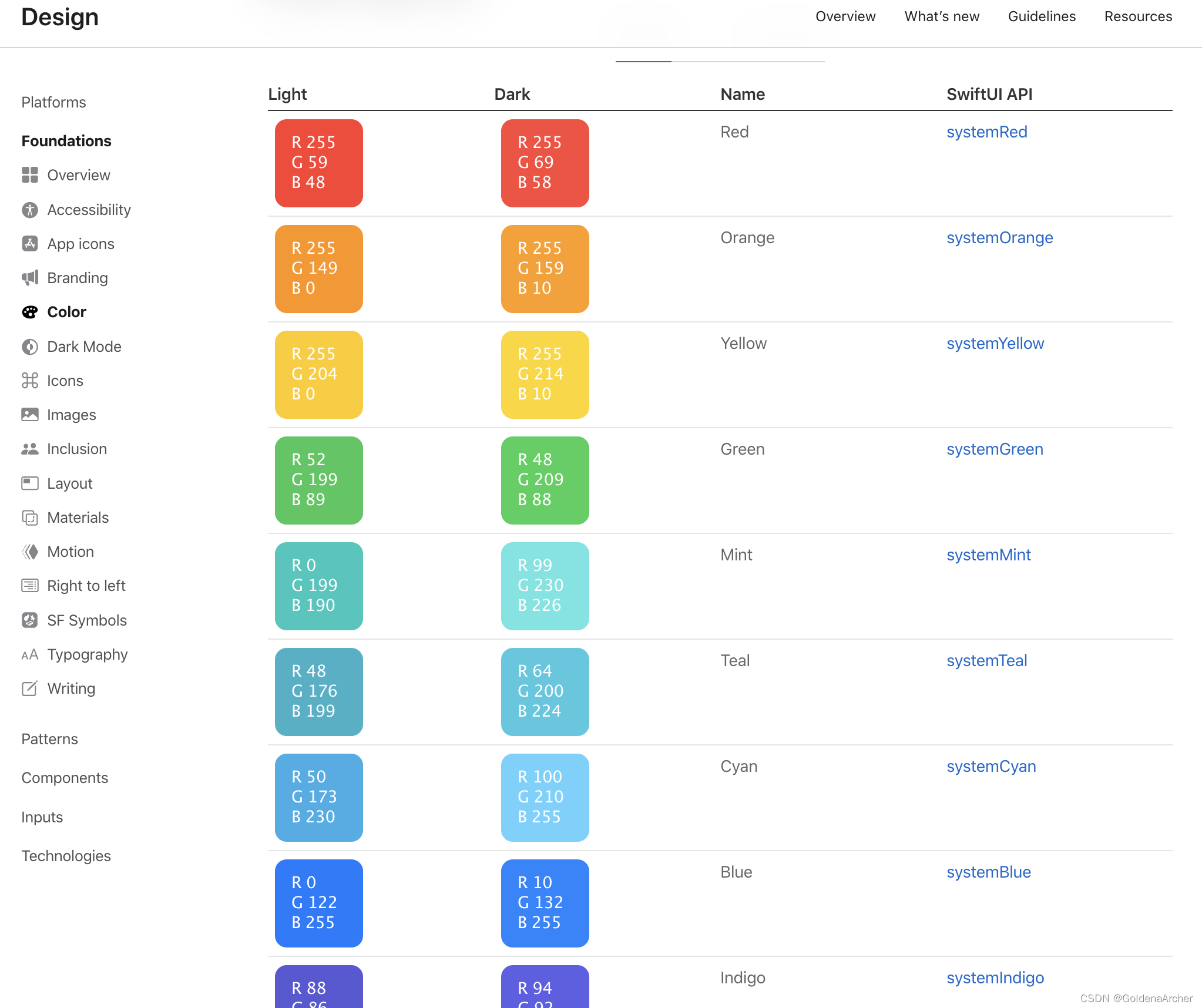The height and width of the screenshot is (1008, 1202).
Task: Go to the Design home title
Action: click(x=60, y=16)
